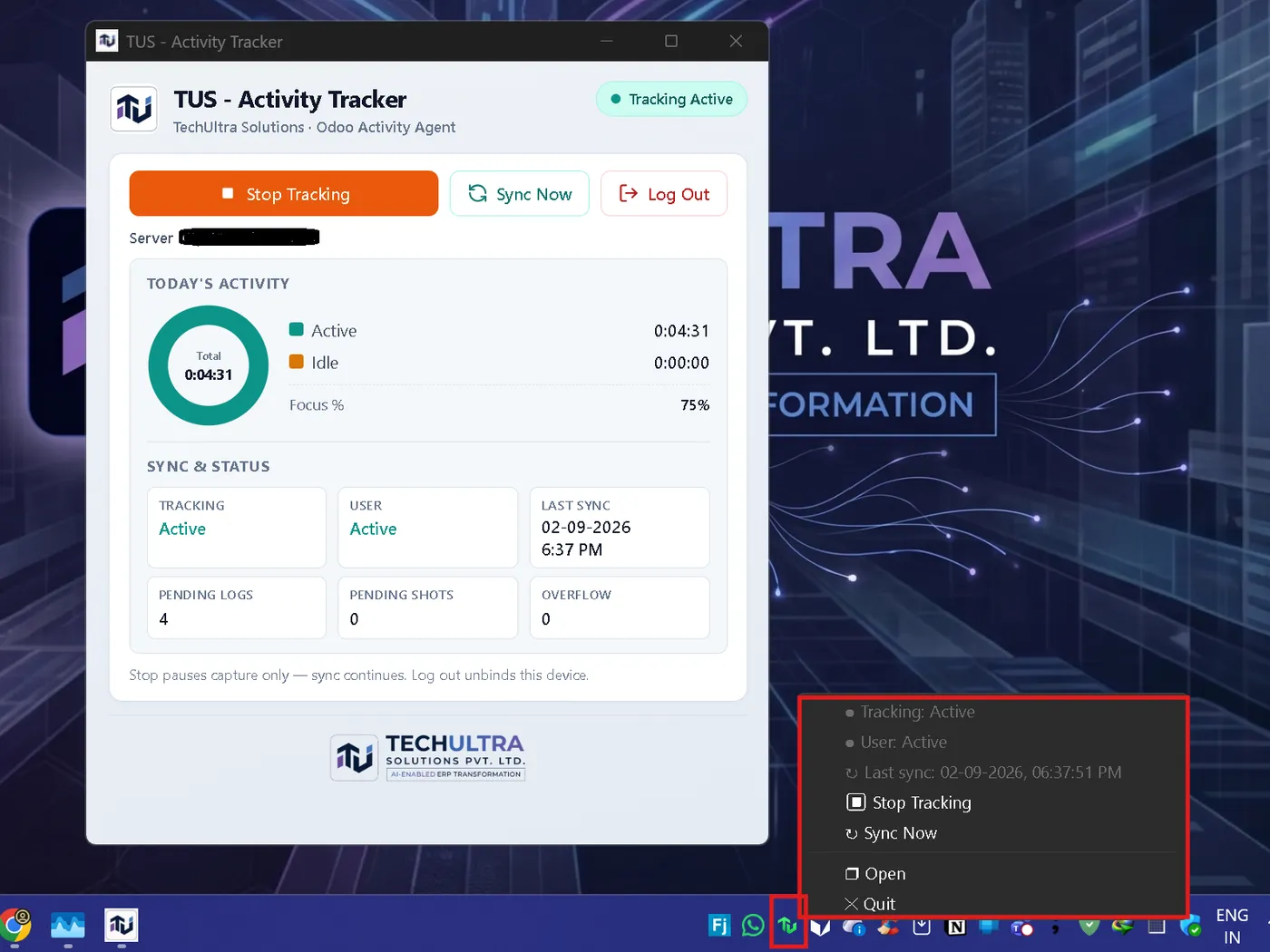Click the blue monitor tray icon

point(989,927)
